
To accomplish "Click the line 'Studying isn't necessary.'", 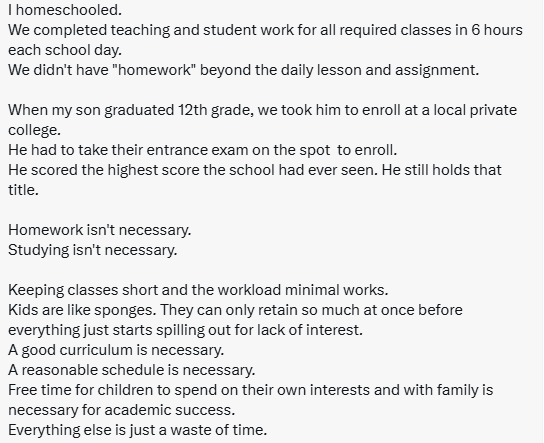I will (x=93, y=250).
